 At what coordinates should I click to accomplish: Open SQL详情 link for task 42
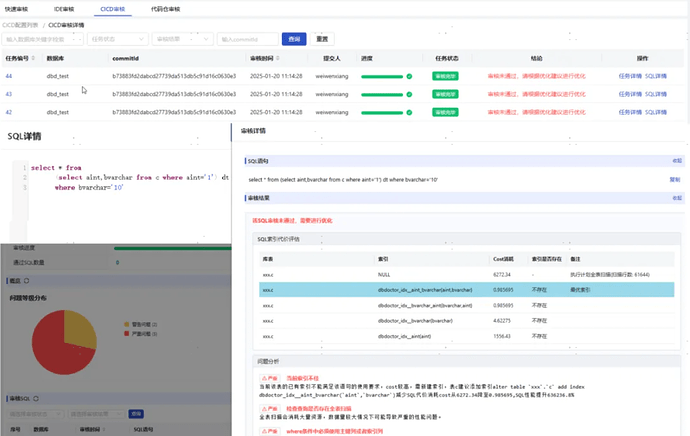click(x=655, y=112)
